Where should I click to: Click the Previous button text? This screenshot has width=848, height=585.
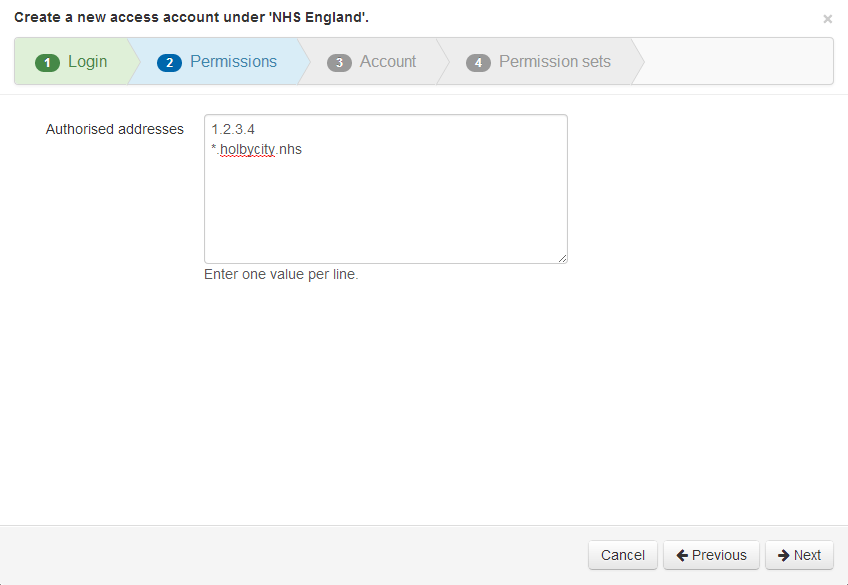pyautogui.click(x=719, y=555)
